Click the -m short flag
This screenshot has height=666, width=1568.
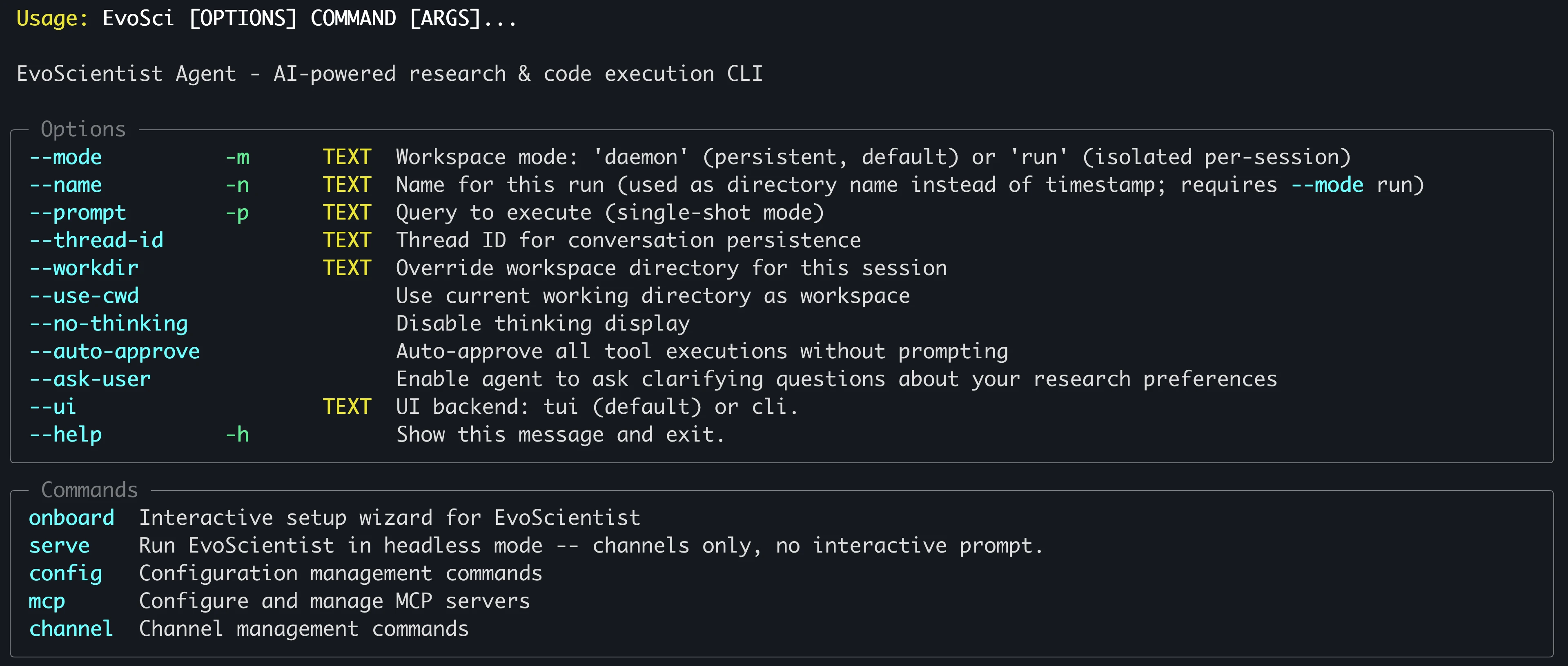(237, 158)
